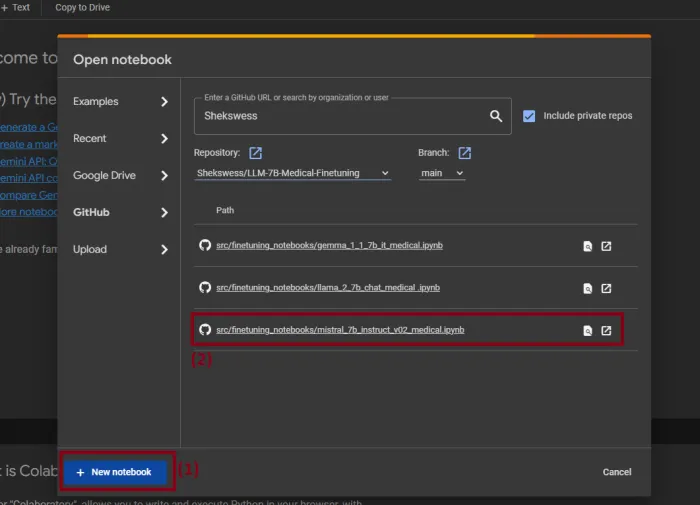Expand Google Drive chevron arrow
Screen dimensions: 700x505
(164, 176)
